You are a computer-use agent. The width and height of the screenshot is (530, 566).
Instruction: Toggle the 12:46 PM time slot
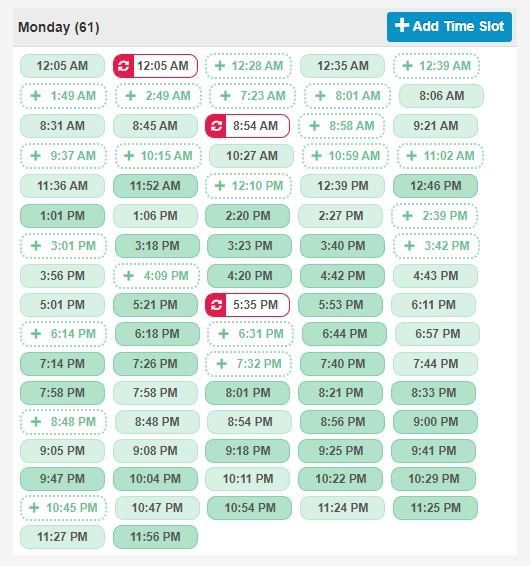tap(435, 186)
